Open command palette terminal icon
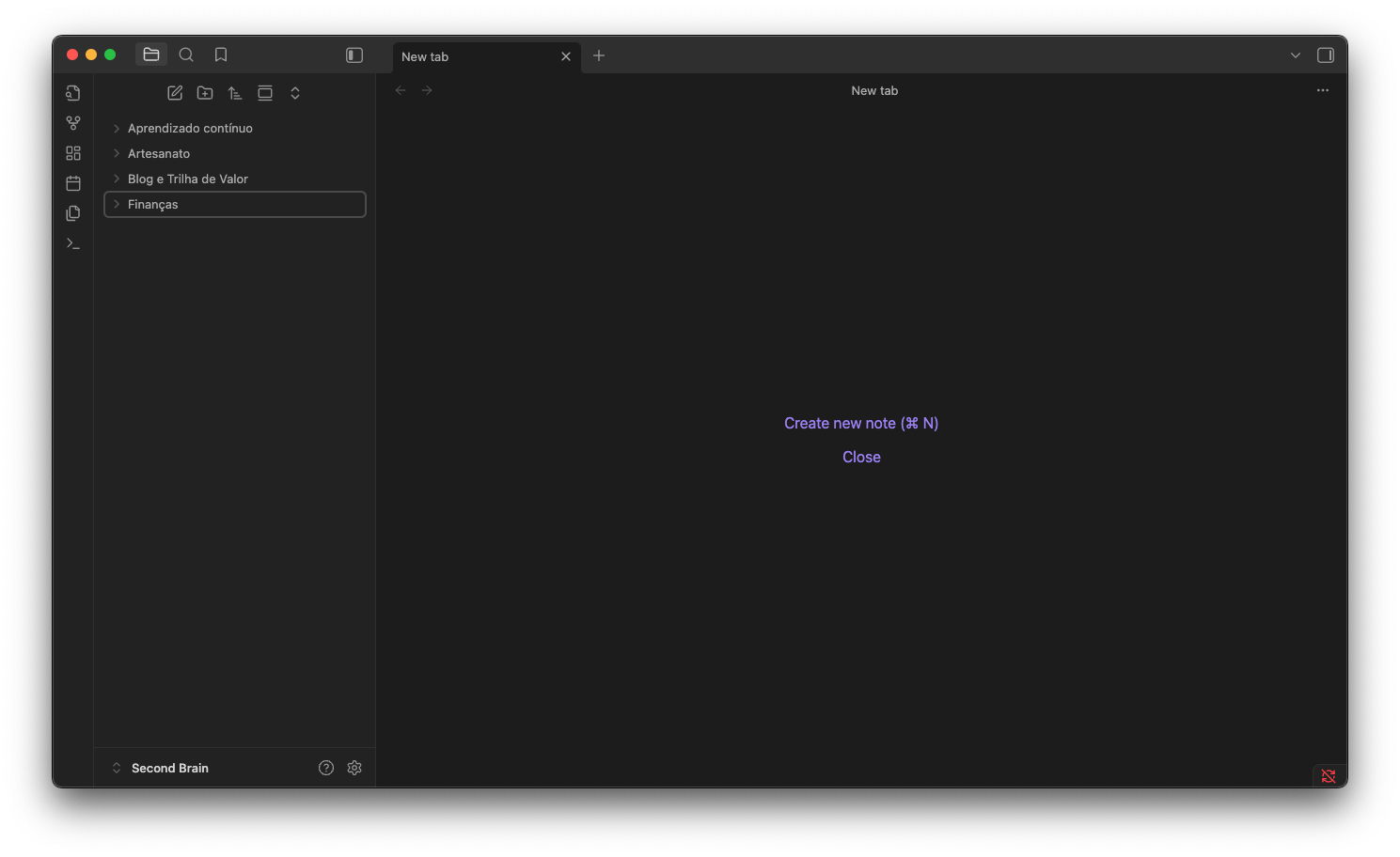Image resolution: width=1400 pixels, height=857 pixels. pos(73,243)
